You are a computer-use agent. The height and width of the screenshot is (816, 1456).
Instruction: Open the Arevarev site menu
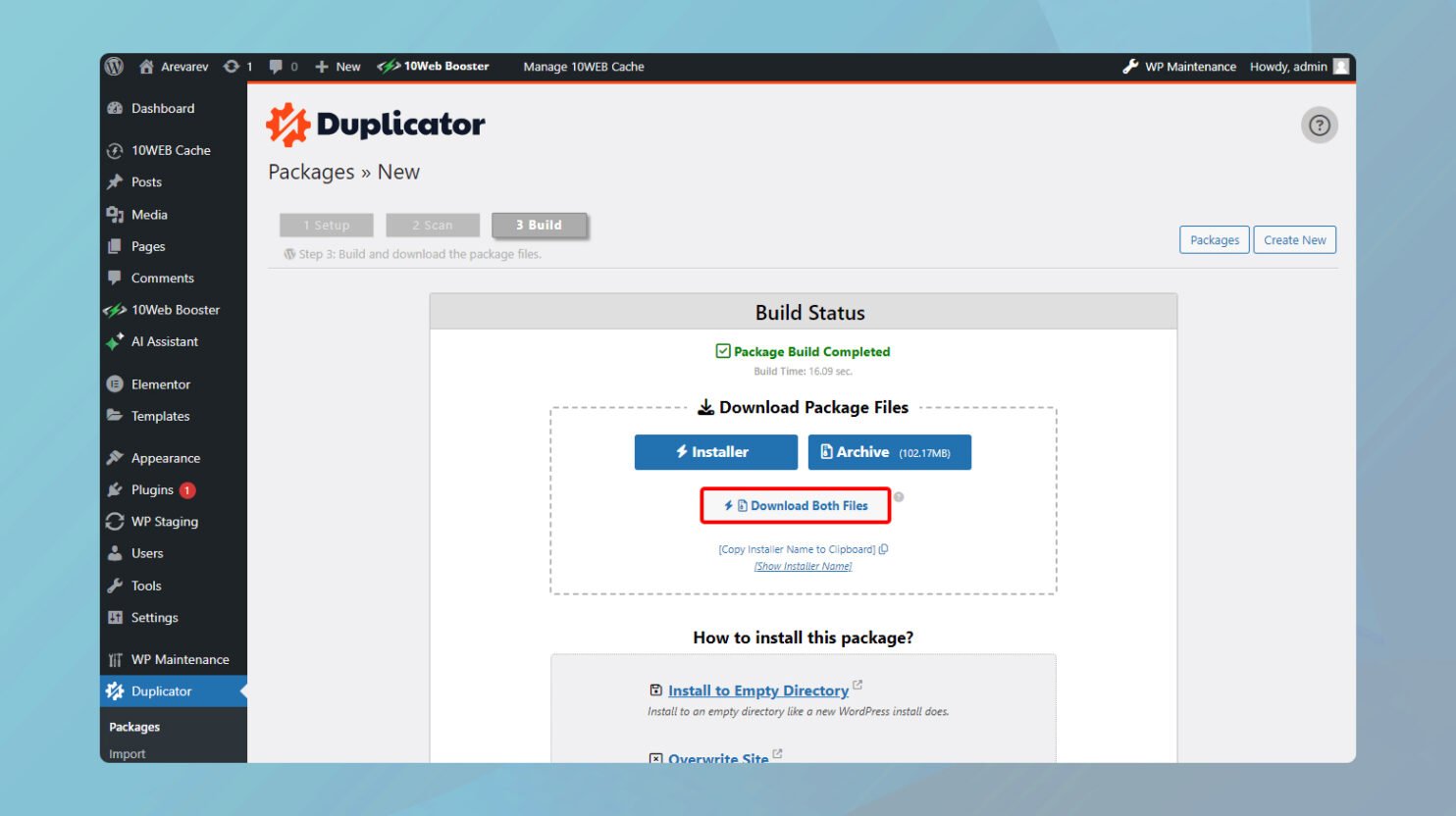click(x=174, y=67)
